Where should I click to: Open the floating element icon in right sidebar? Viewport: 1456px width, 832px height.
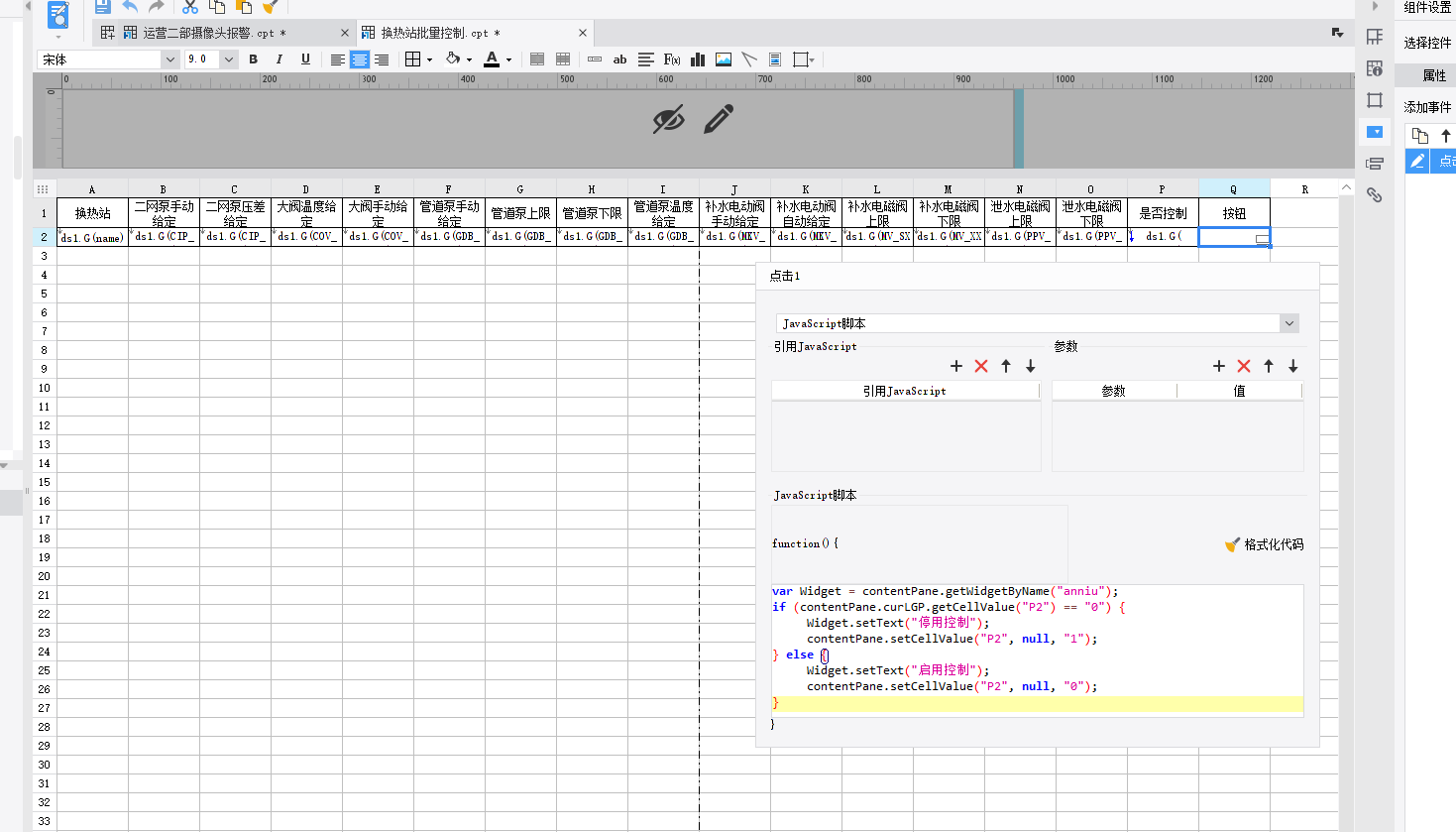tap(1374, 100)
